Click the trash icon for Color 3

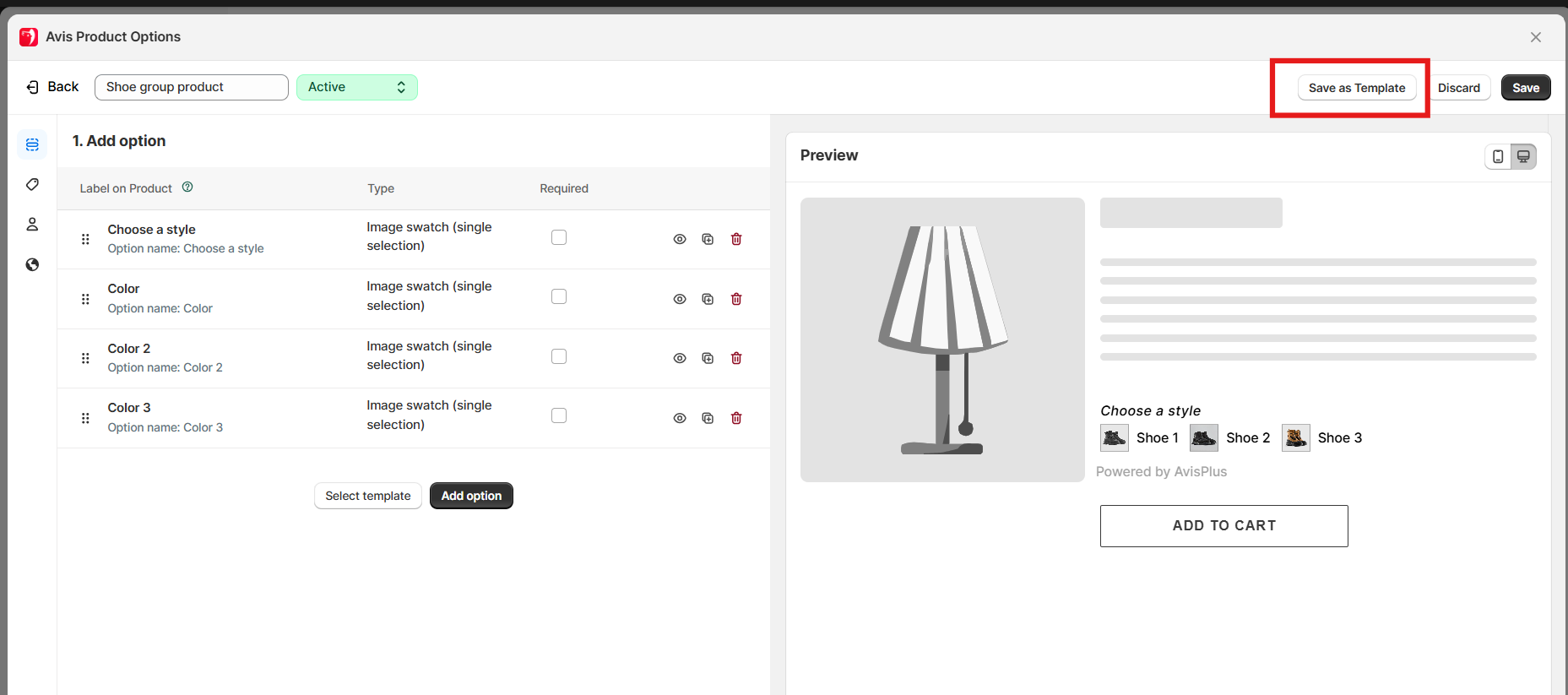[735, 418]
